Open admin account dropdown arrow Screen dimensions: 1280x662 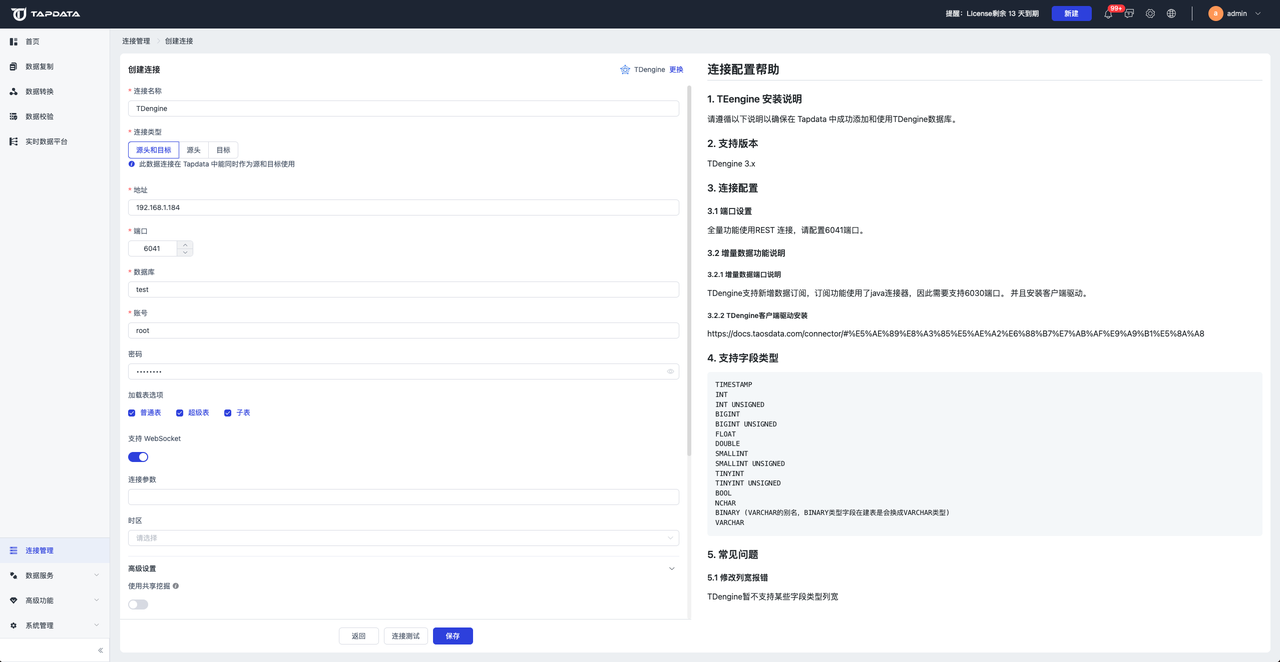tap(1258, 14)
